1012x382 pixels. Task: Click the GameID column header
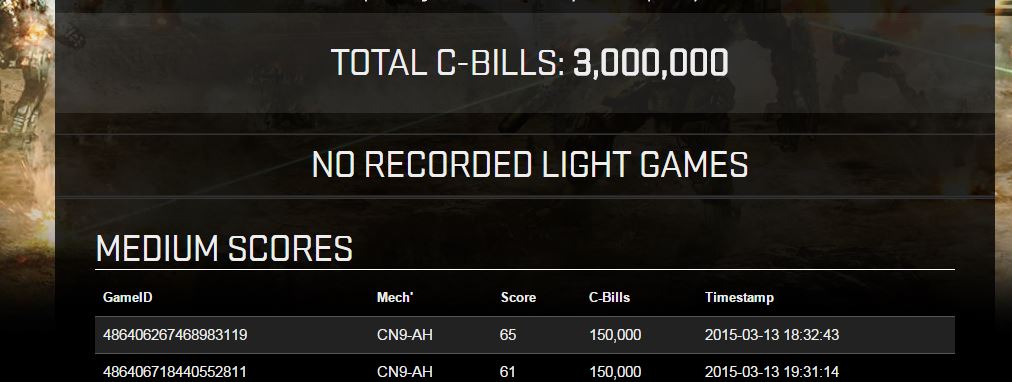128,297
